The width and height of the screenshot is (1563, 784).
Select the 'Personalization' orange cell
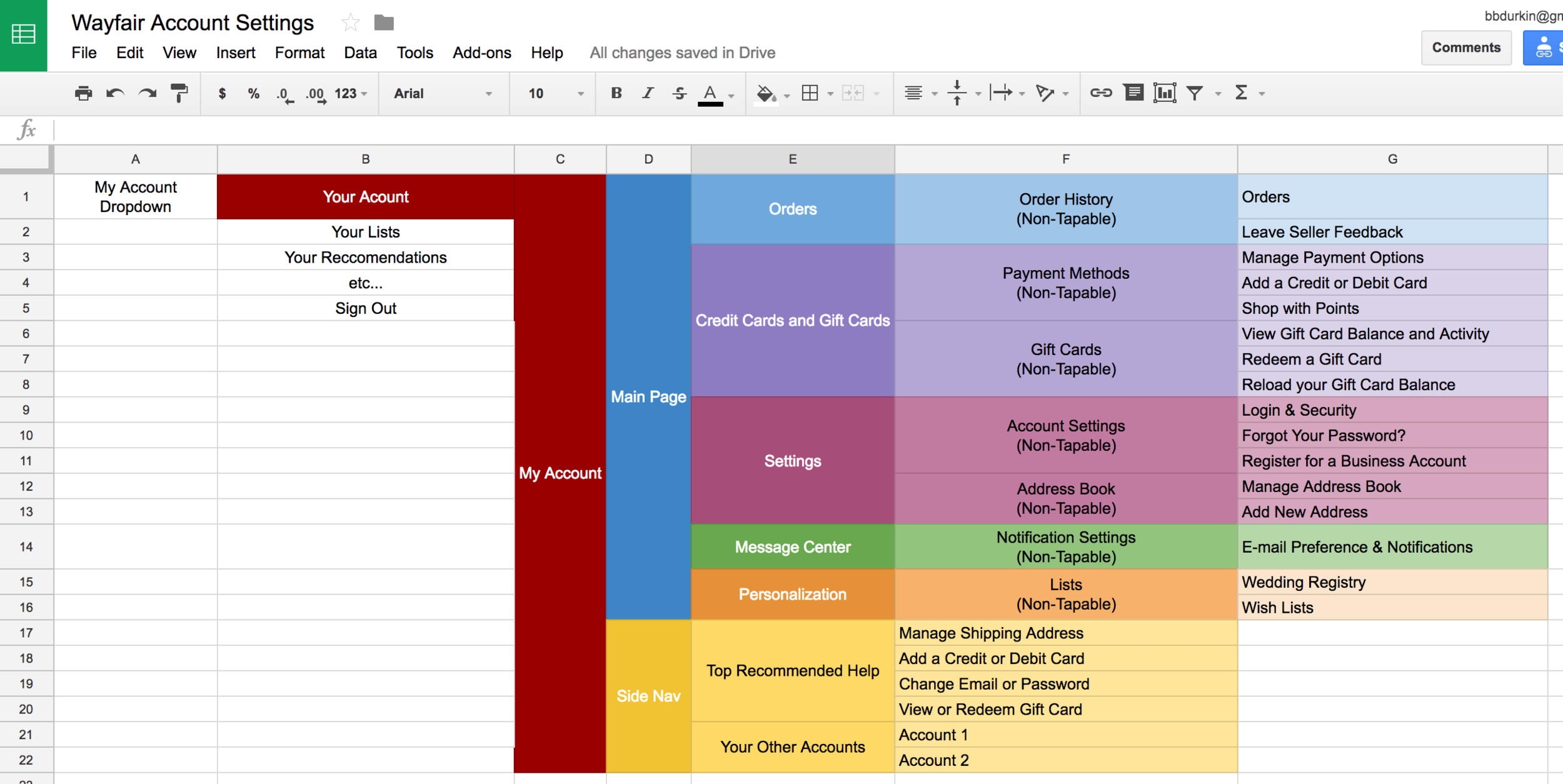click(x=792, y=594)
